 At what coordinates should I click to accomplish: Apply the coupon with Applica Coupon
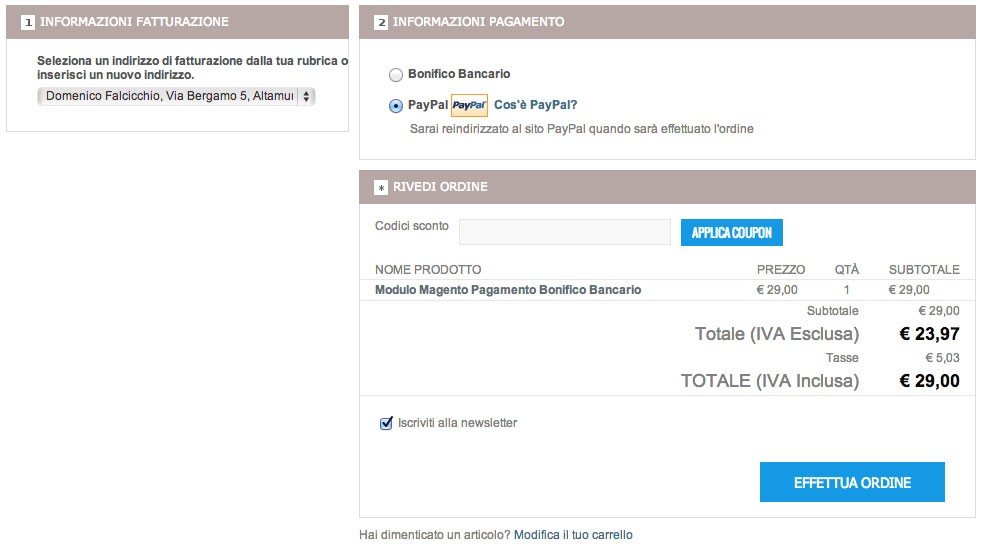[x=732, y=232]
